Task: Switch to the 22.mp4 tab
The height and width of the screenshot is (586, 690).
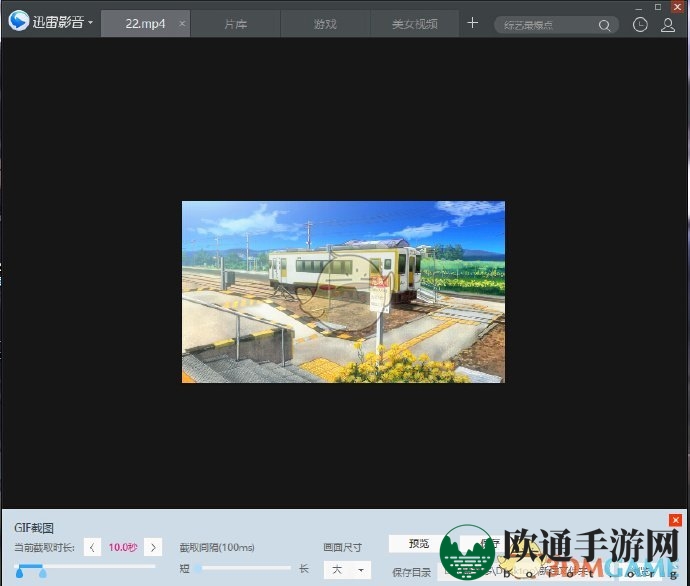Action: (145, 24)
